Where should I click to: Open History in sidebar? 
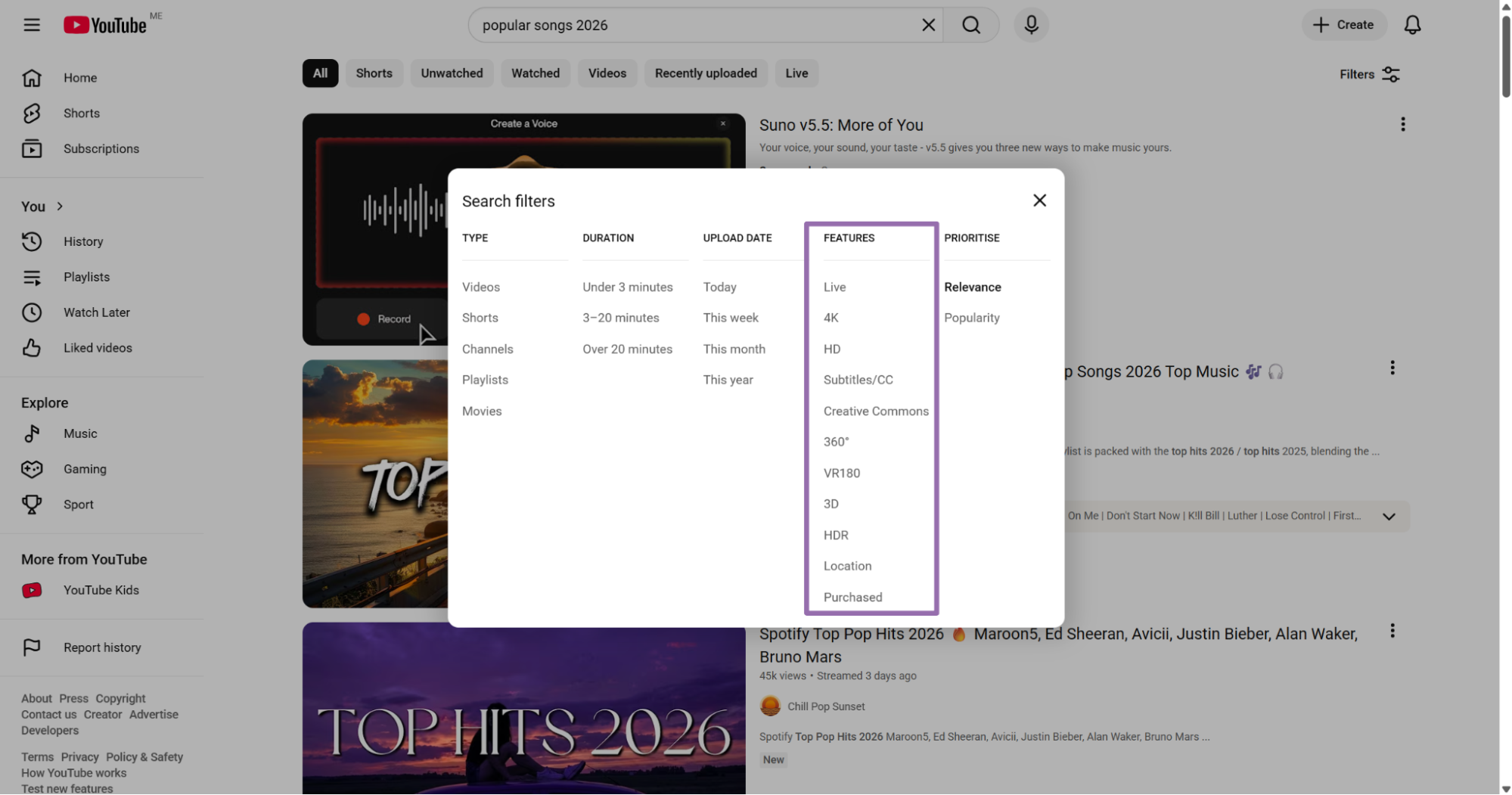click(x=102, y=242)
